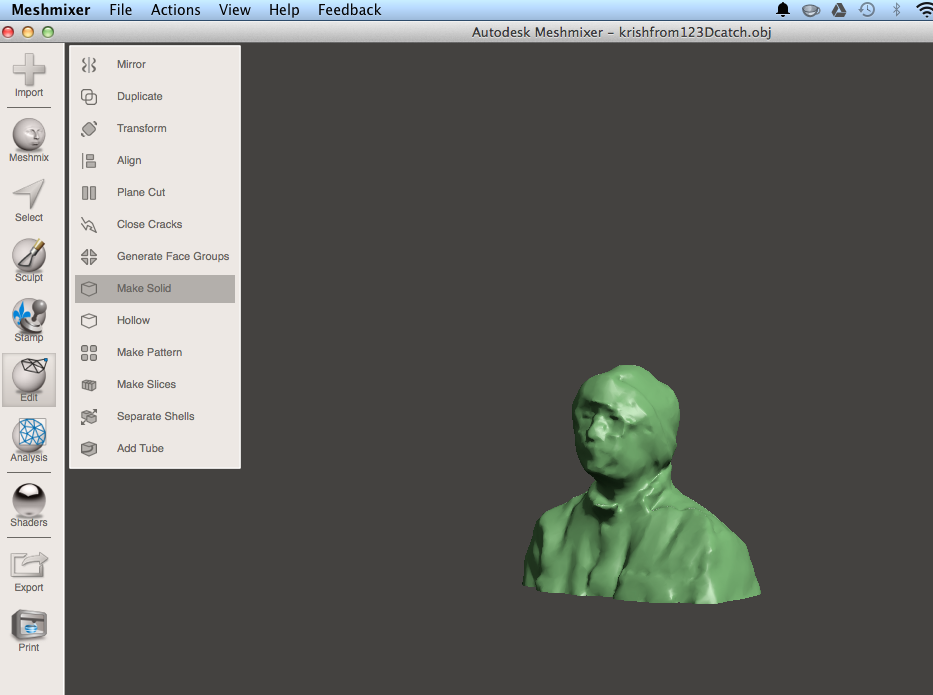
Task: Click the notification bell in the menu bar
Action: [x=783, y=10]
